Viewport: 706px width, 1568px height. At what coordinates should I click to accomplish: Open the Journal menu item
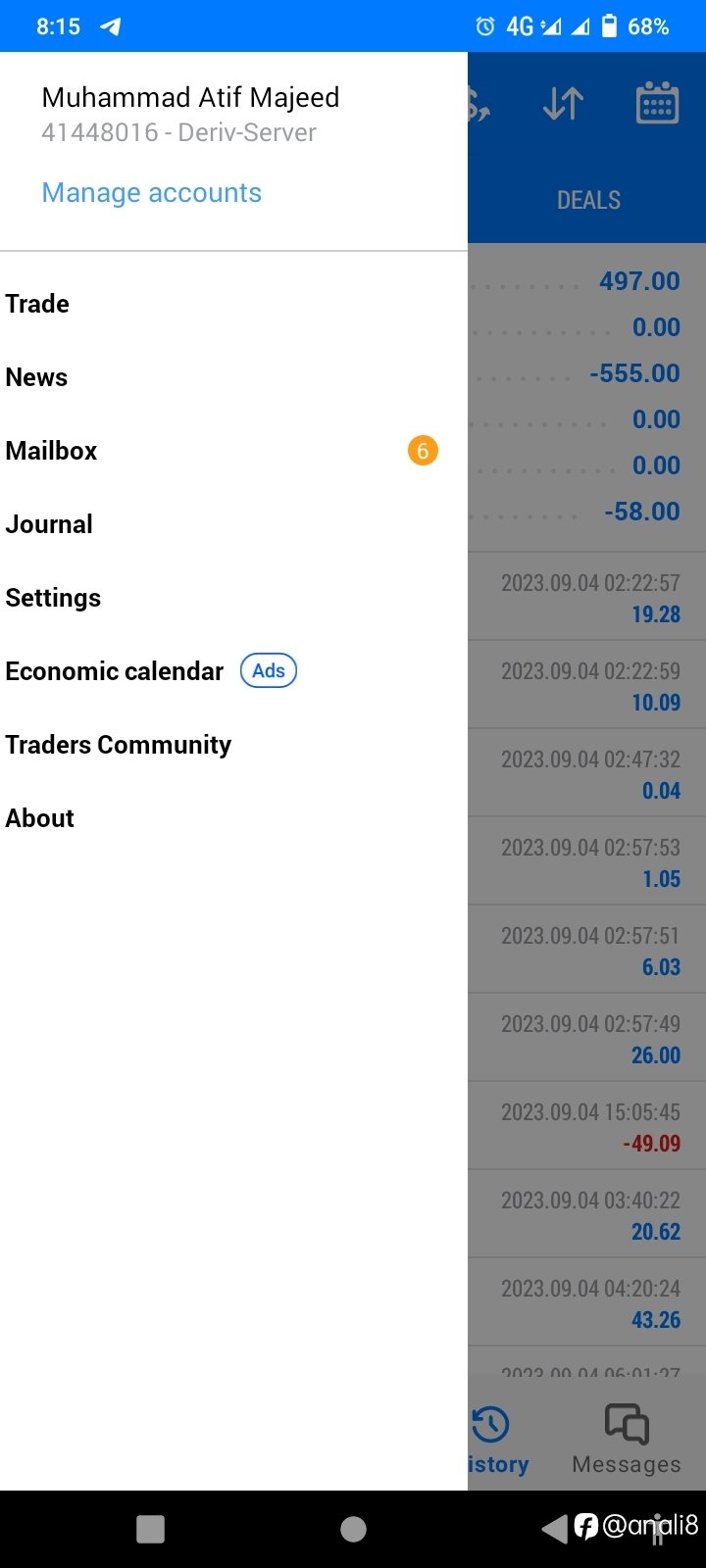(x=233, y=524)
